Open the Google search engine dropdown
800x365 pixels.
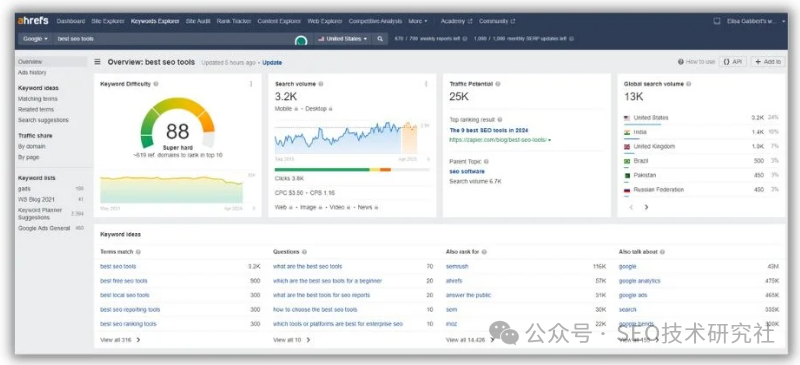(x=36, y=39)
